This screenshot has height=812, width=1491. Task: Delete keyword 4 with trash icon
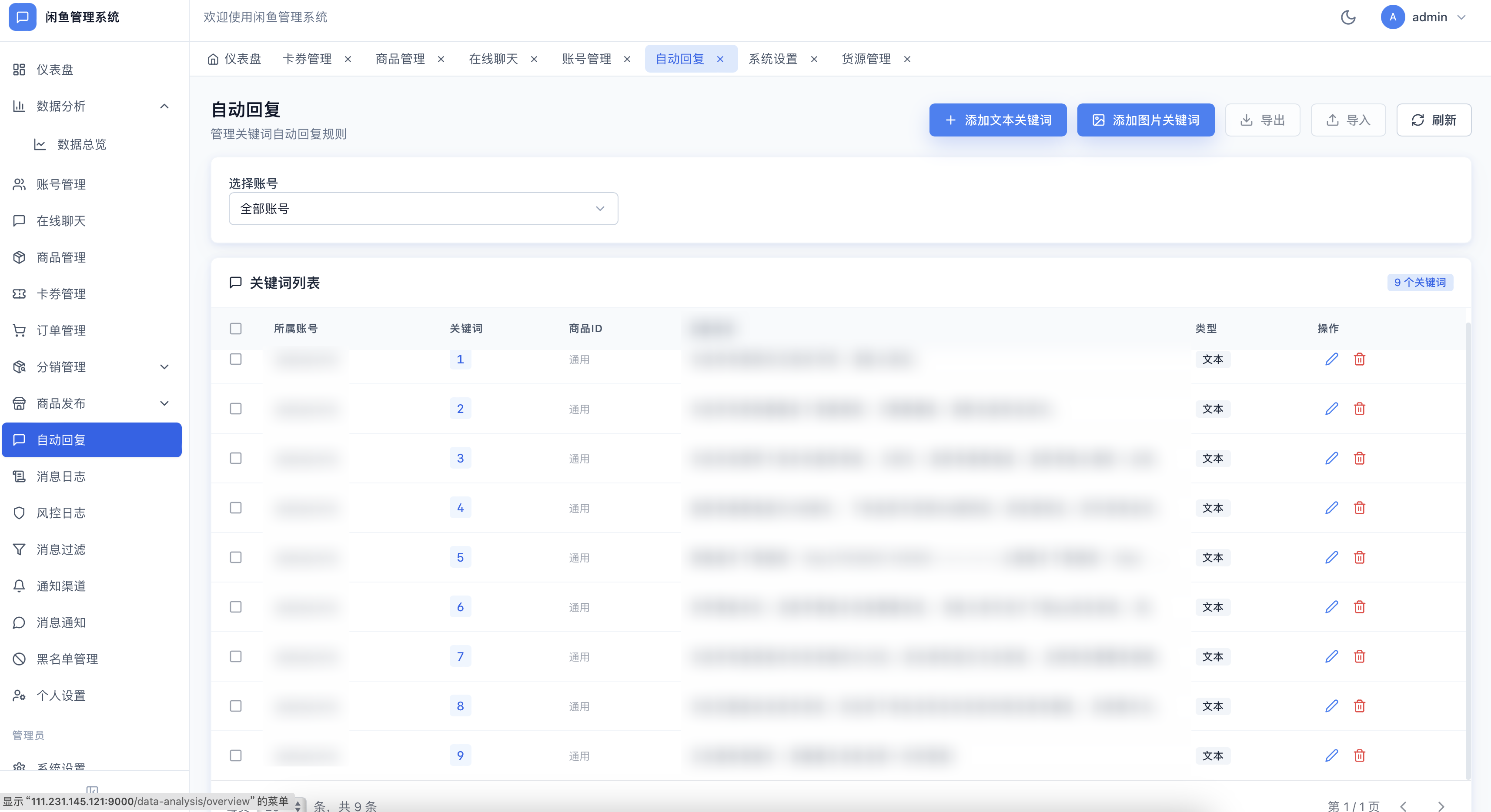pos(1359,508)
